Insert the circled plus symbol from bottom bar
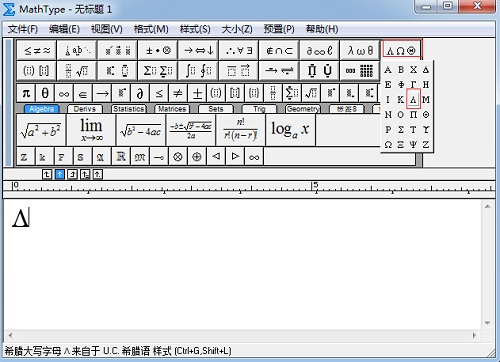500x362 pixels. [x=197, y=156]
